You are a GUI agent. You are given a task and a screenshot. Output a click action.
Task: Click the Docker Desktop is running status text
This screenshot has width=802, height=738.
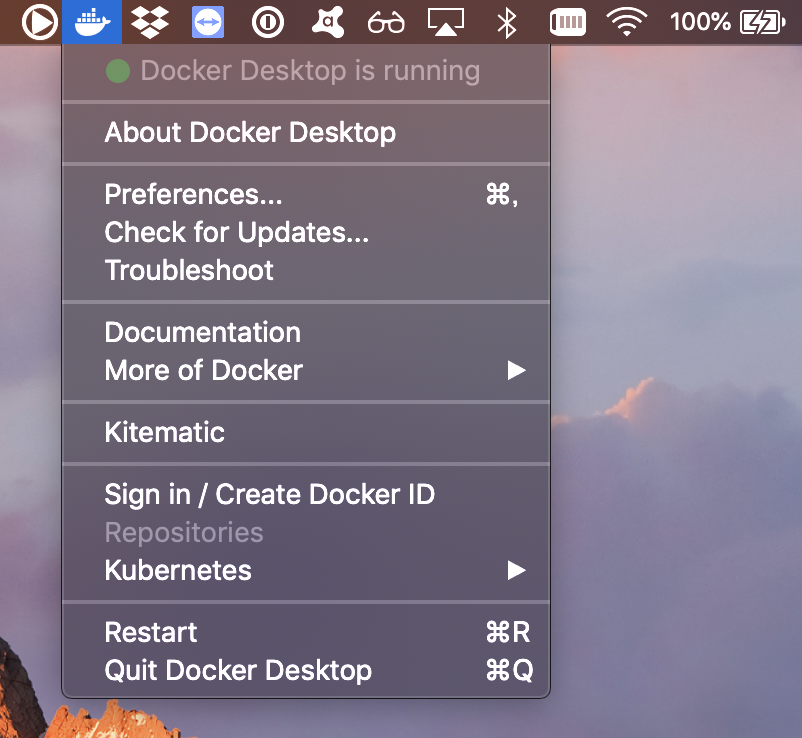coord(310,71)
